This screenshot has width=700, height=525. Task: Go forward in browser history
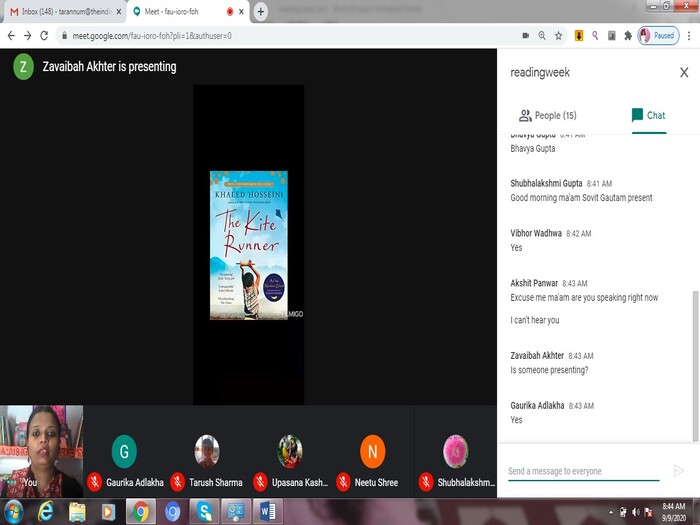(x=28, y=36)
